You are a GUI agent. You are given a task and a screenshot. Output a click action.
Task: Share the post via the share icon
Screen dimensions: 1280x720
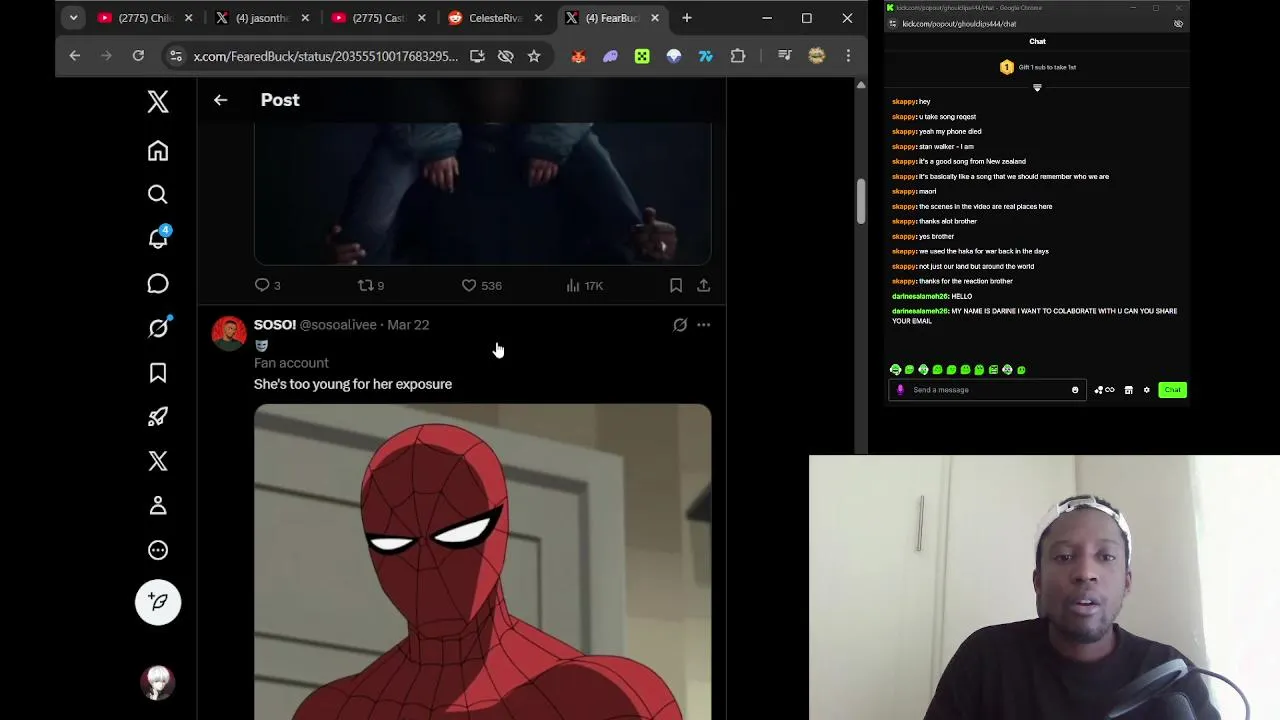[704, 285]
